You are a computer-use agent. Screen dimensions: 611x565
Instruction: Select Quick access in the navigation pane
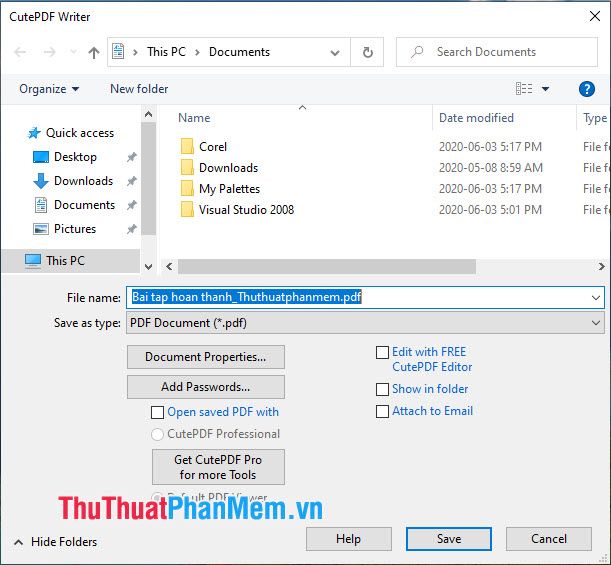[80, 133]
